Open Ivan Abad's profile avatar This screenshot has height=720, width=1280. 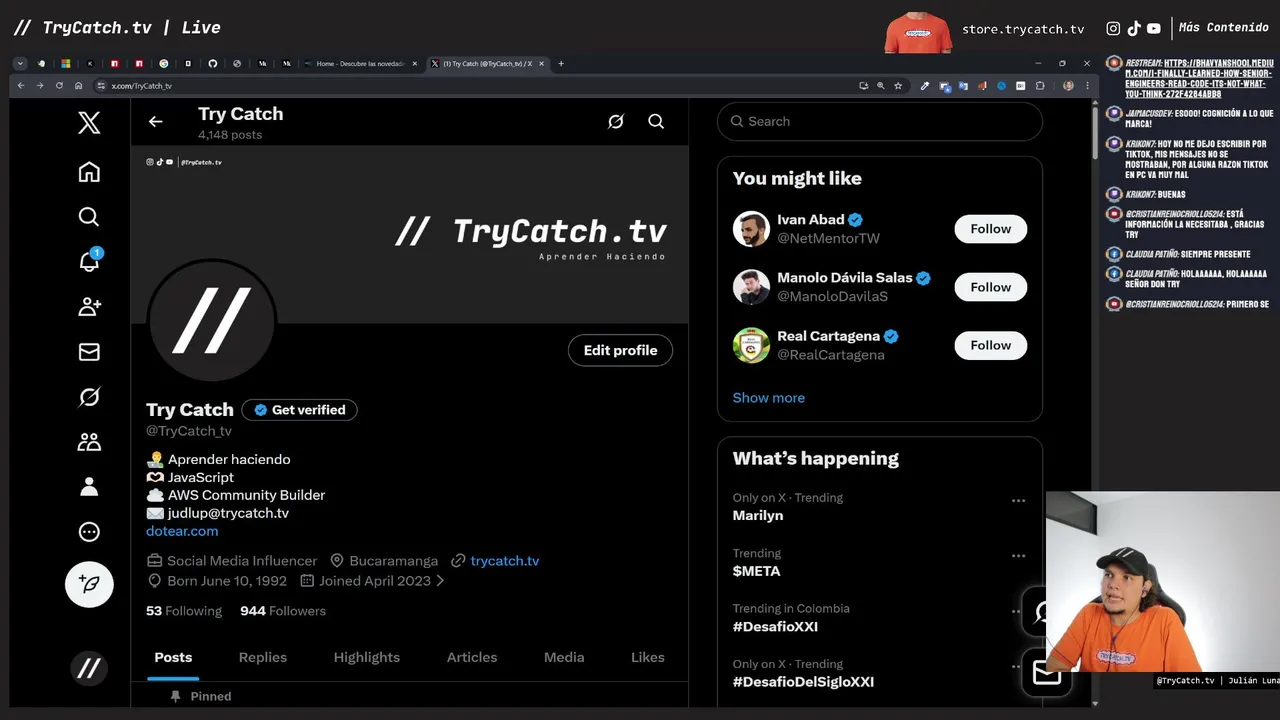(x=751, y=229)
